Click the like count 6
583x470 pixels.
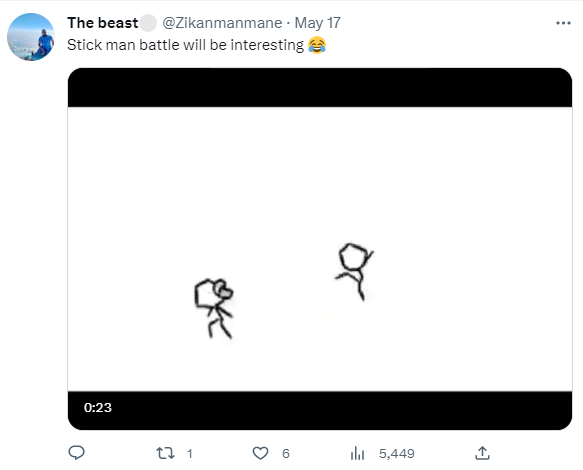click(286, 454)
